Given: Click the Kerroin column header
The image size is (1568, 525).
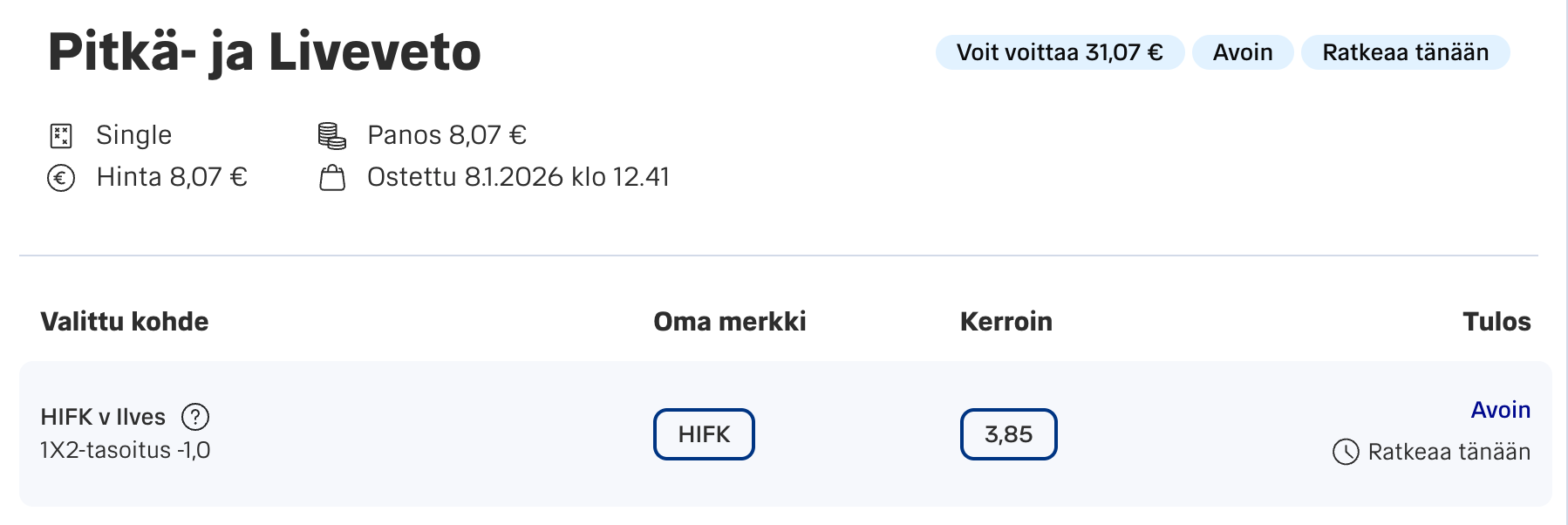Looking at the screenshot, I should tap(1006, 322).
